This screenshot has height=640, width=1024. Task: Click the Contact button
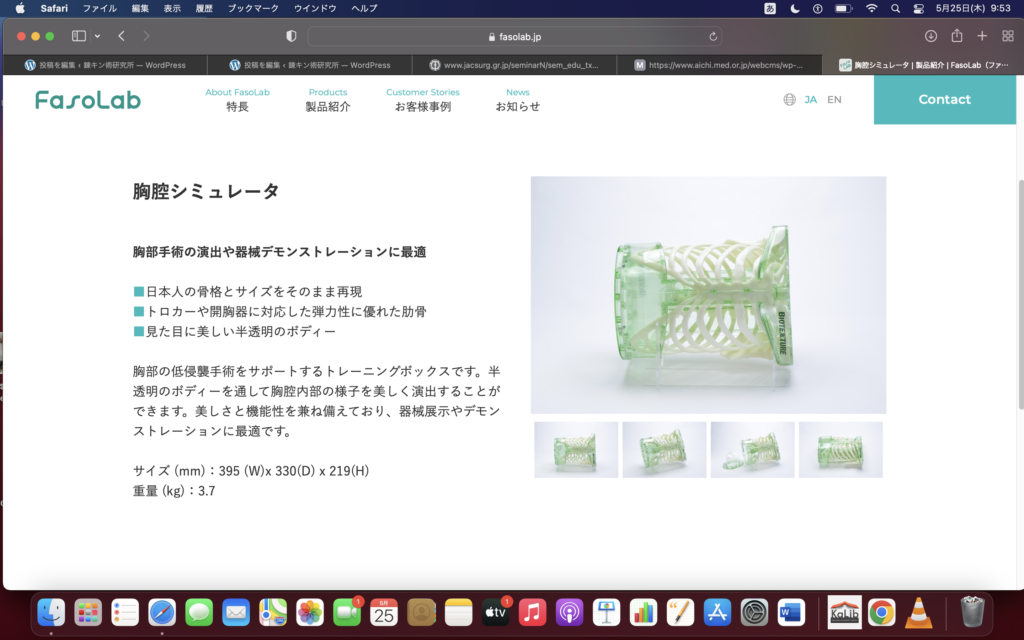coord(944,99)
